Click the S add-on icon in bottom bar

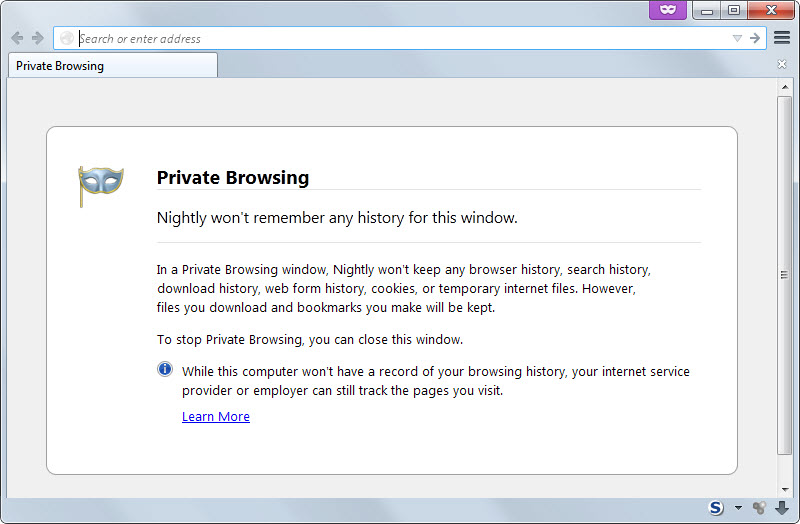click(x=716, y=508)
